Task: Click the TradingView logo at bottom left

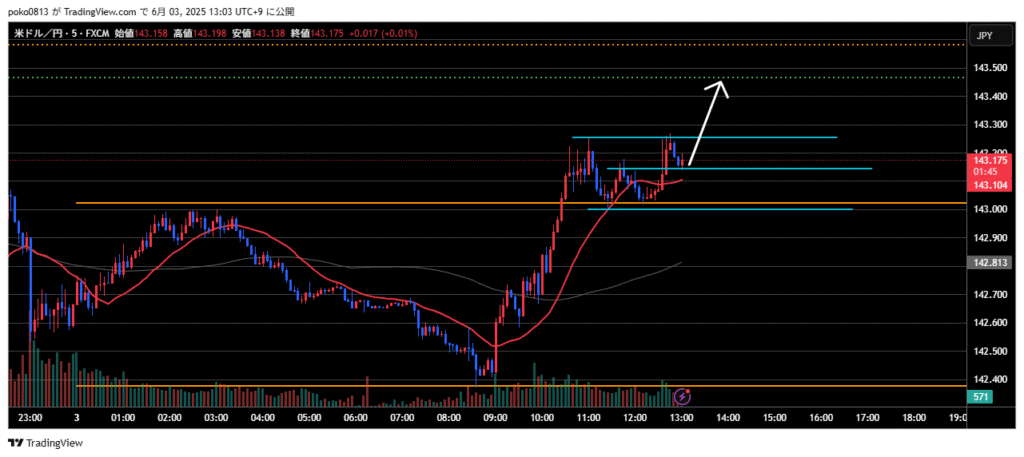Action: 46,443
